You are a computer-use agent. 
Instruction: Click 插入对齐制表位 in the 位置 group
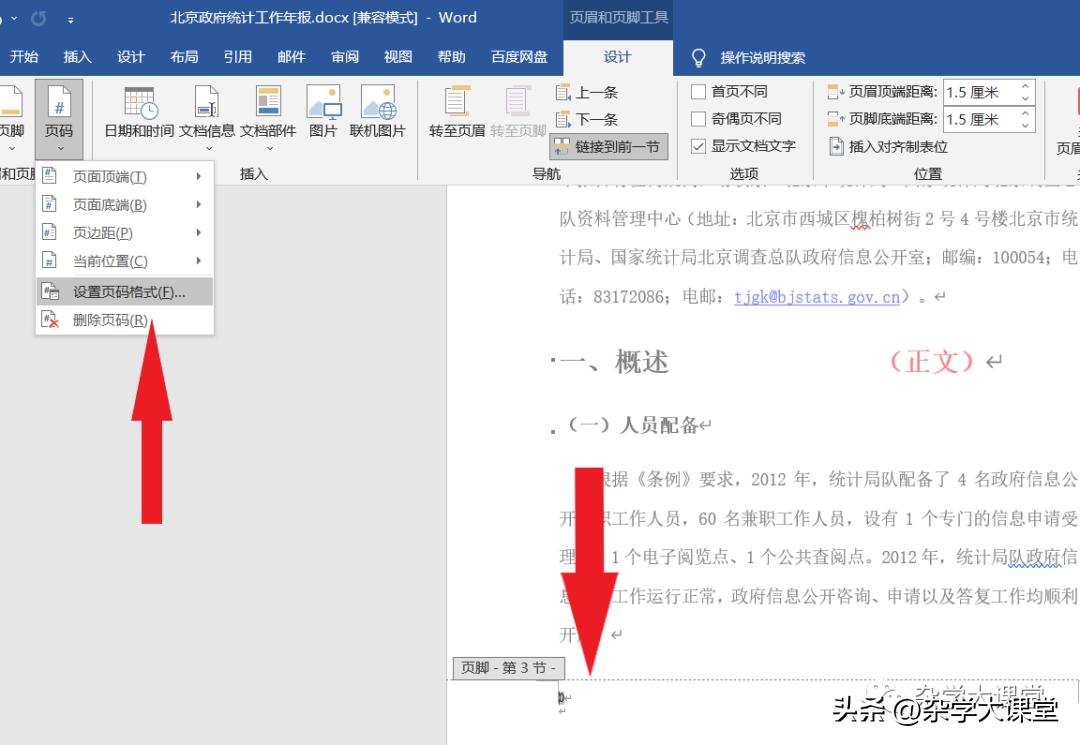900,145
